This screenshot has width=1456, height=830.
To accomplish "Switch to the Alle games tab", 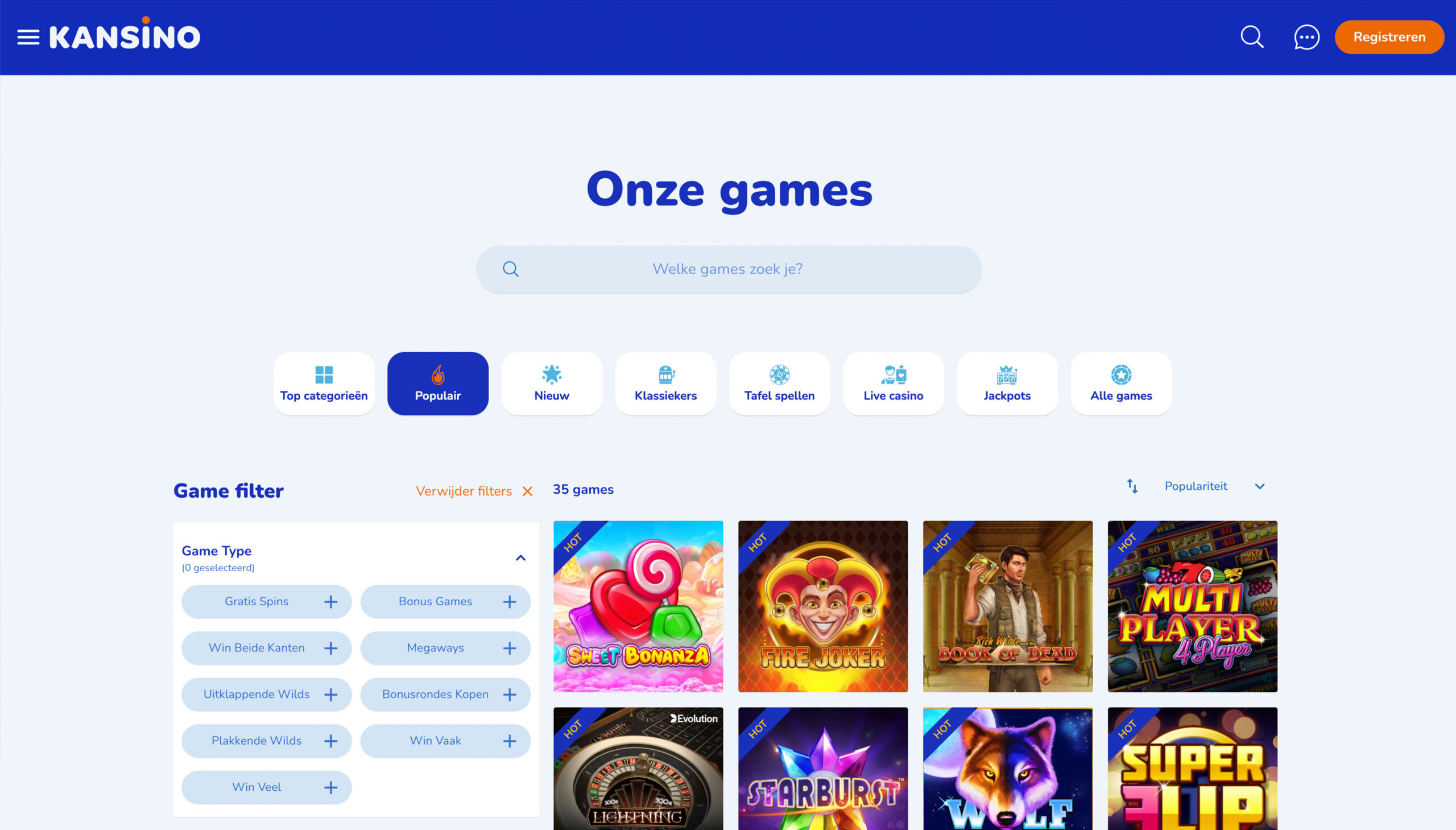I will (1121, 383).
